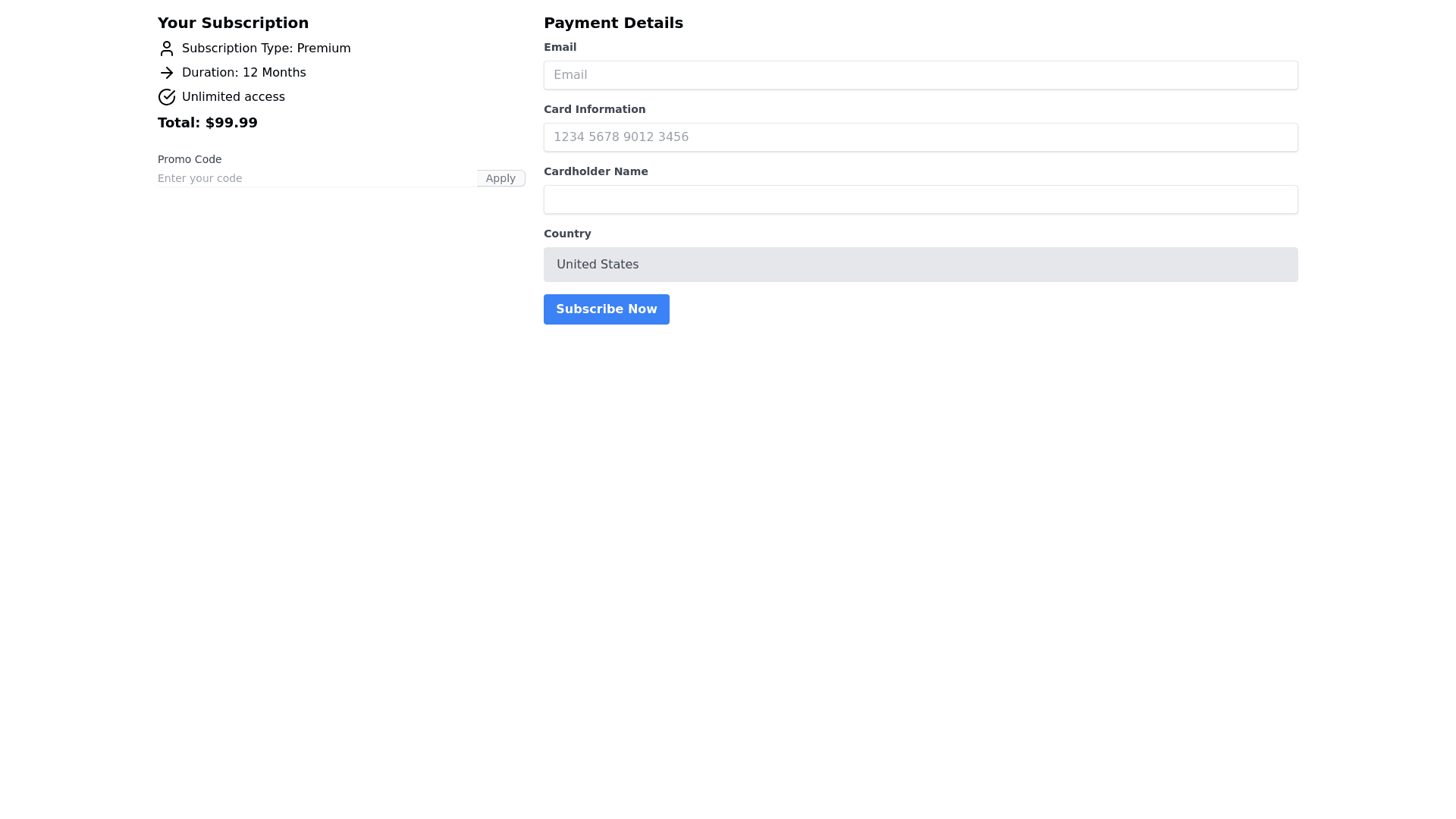This screenshot has height=819, width=1456.
Task: Click the Payment Details heading
Action: pyautogui.click(x=613, y=23)
